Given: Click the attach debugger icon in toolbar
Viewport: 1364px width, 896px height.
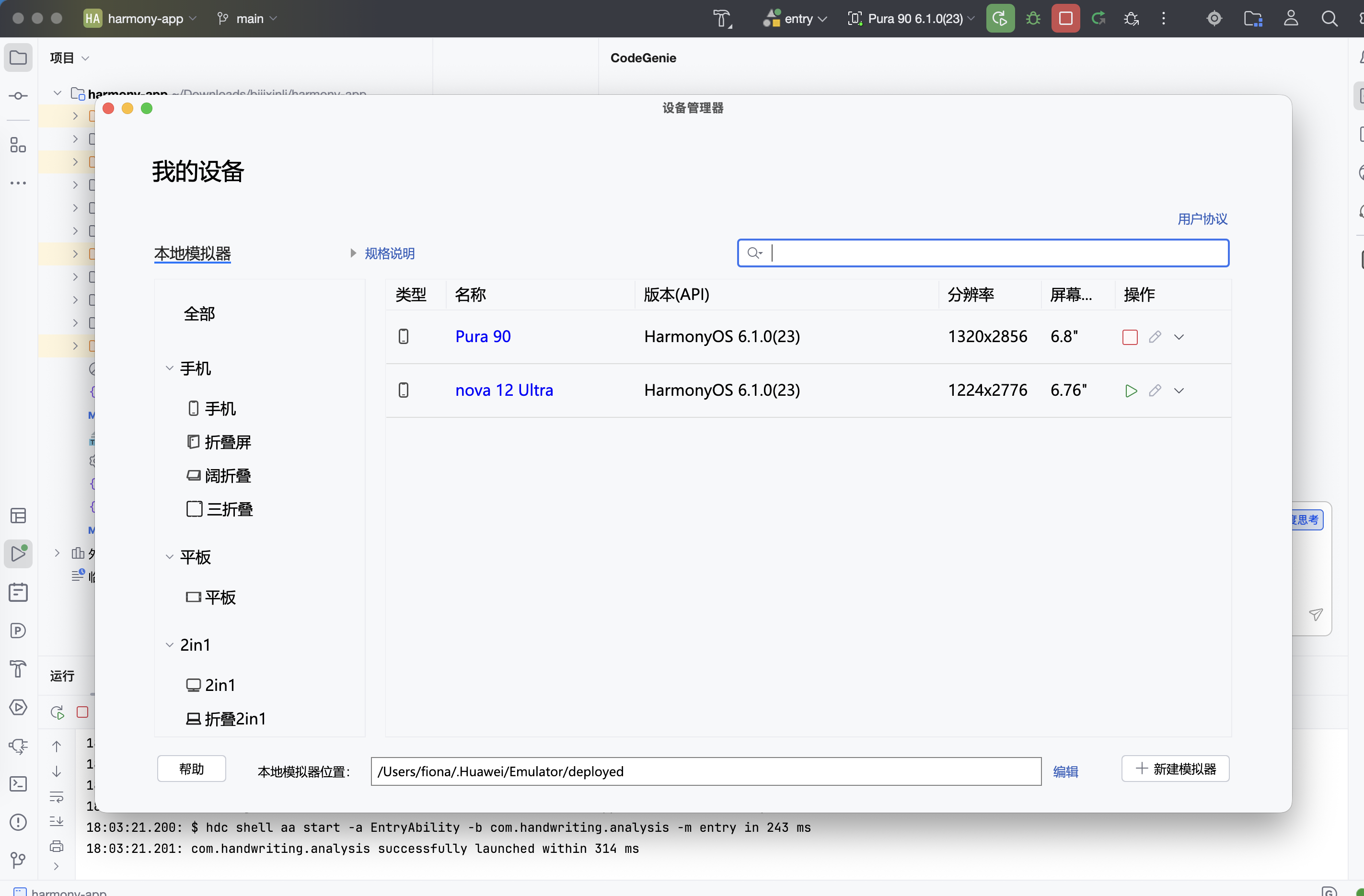Looking at the screenshot, I should (1131, 18).
